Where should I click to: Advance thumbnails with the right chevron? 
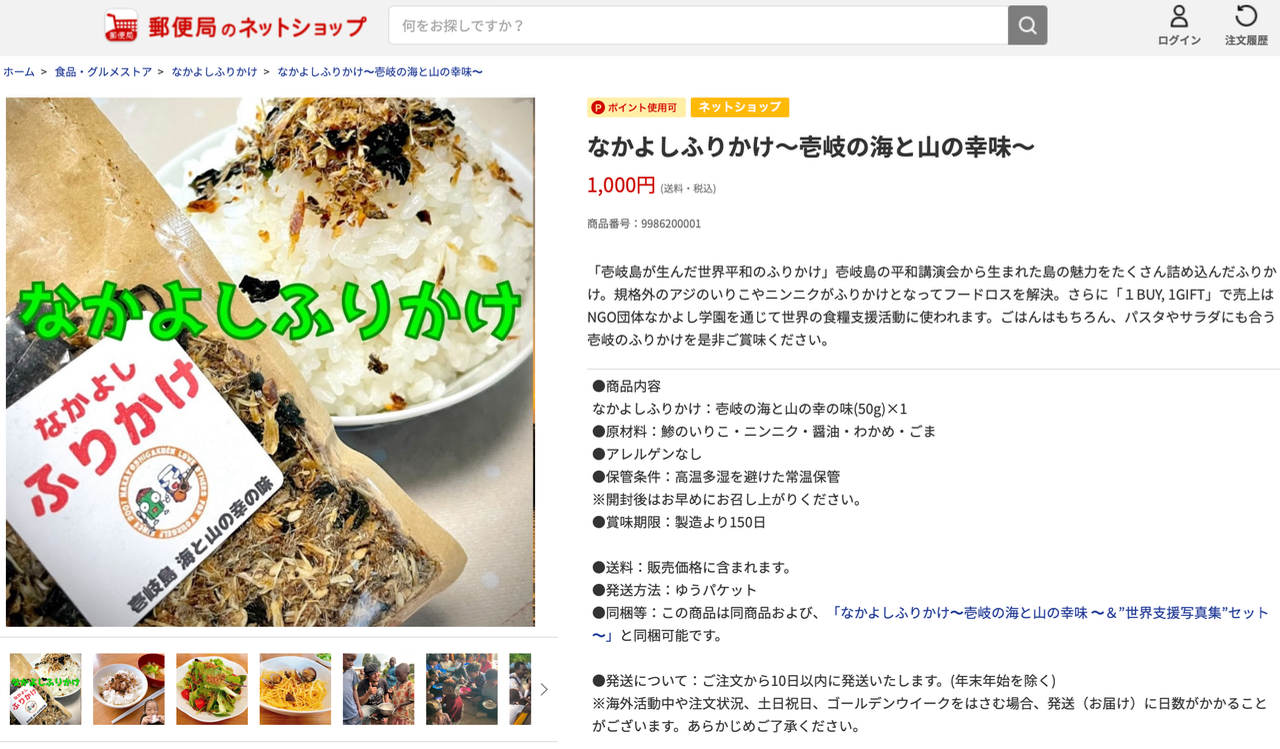coord(544,689)
